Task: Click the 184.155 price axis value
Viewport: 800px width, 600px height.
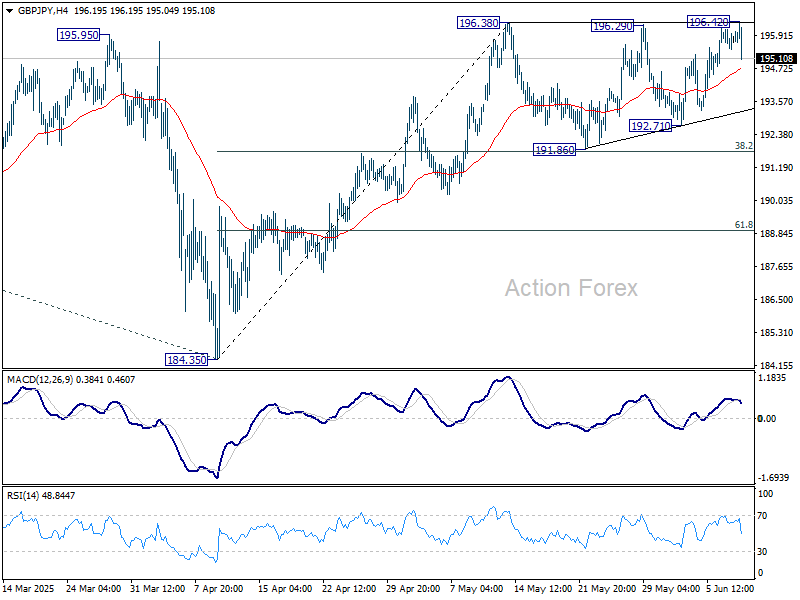Action: pyautogui.click(x=777, y=366)
